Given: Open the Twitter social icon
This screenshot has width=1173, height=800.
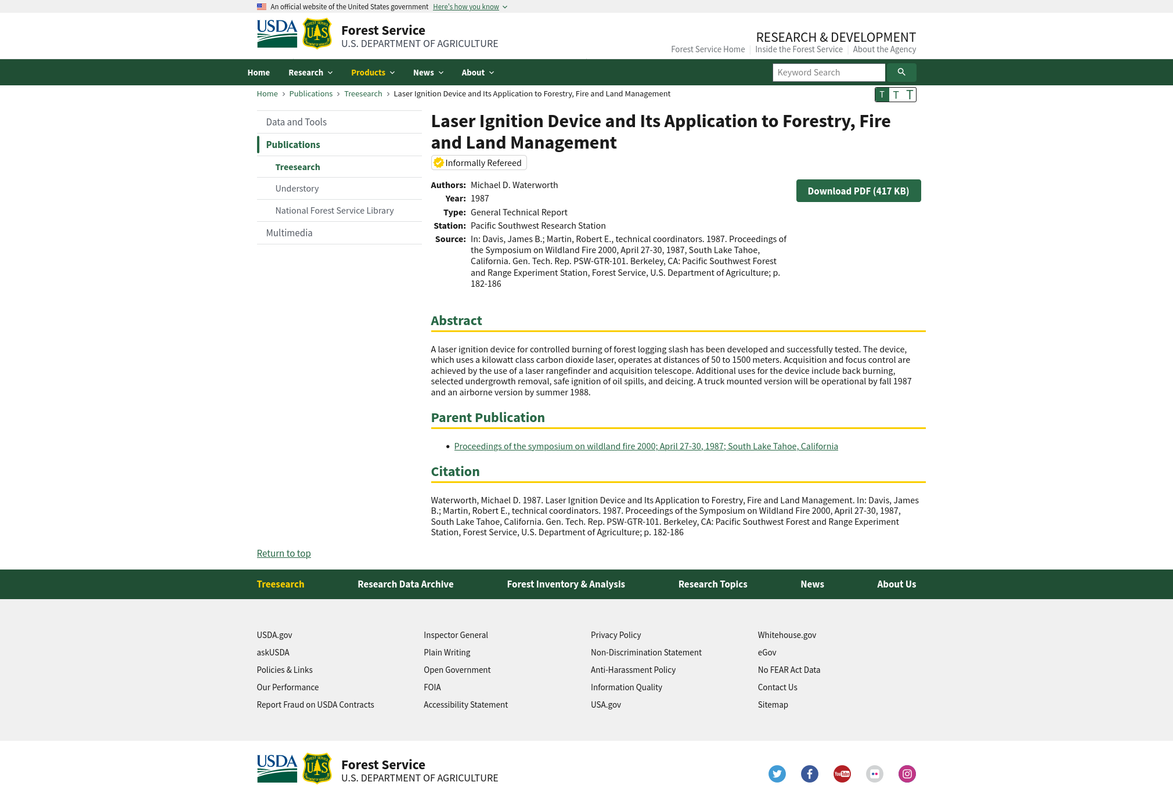Looking at the screenshot, I should (x=777, y=774).
